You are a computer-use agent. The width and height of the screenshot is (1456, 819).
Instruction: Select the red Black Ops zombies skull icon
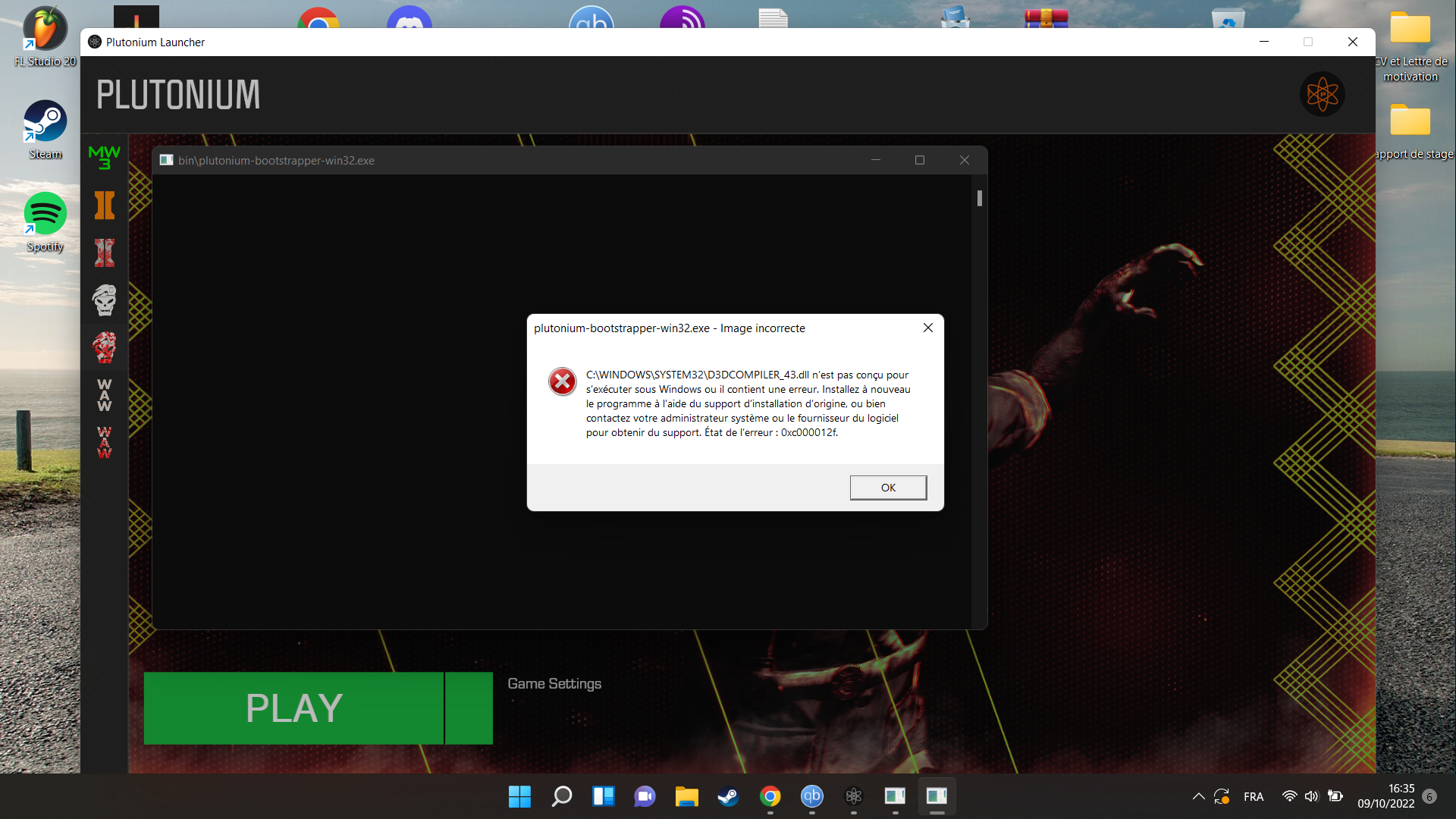(x=105, y=348)
